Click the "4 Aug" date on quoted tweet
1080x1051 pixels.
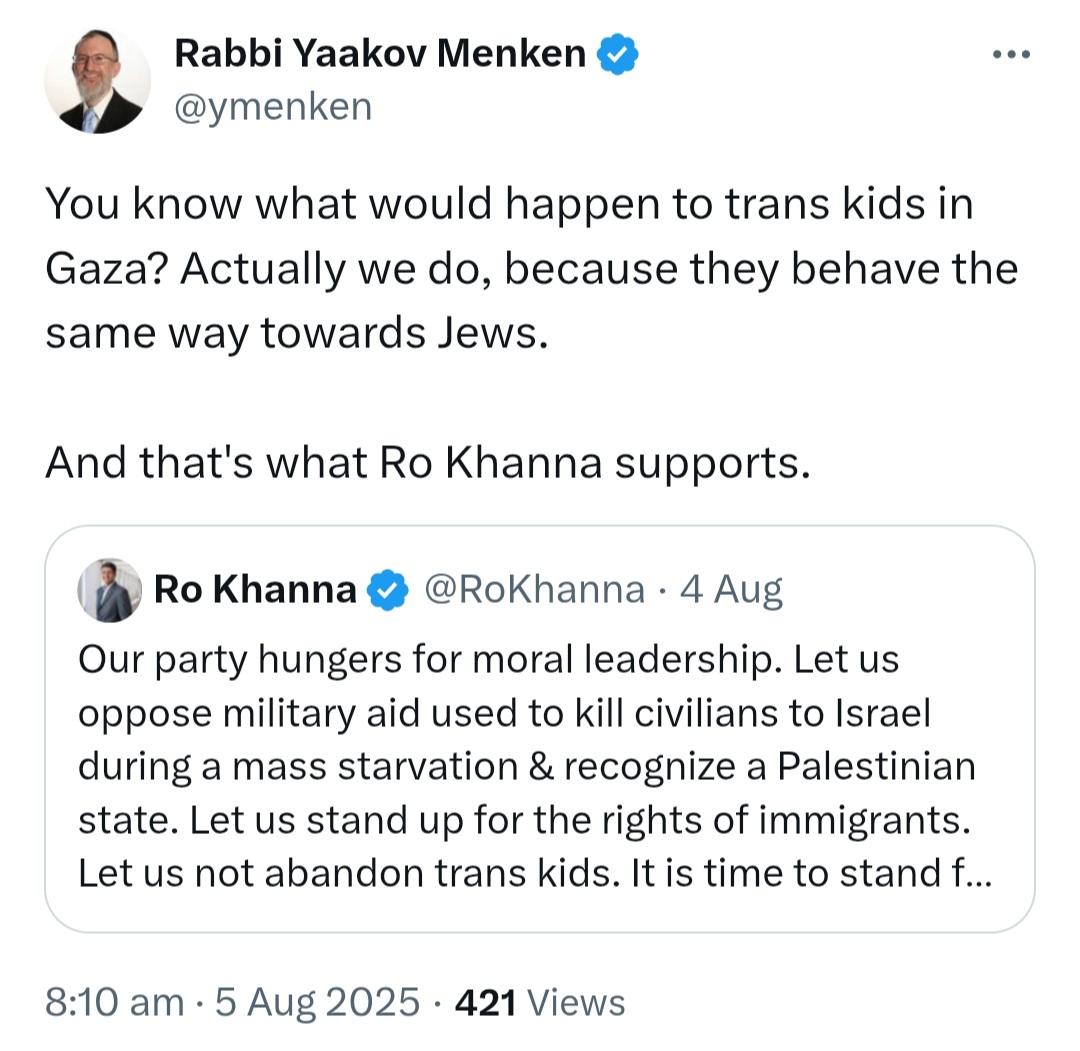pyautogui.click(x=731, y=591)
